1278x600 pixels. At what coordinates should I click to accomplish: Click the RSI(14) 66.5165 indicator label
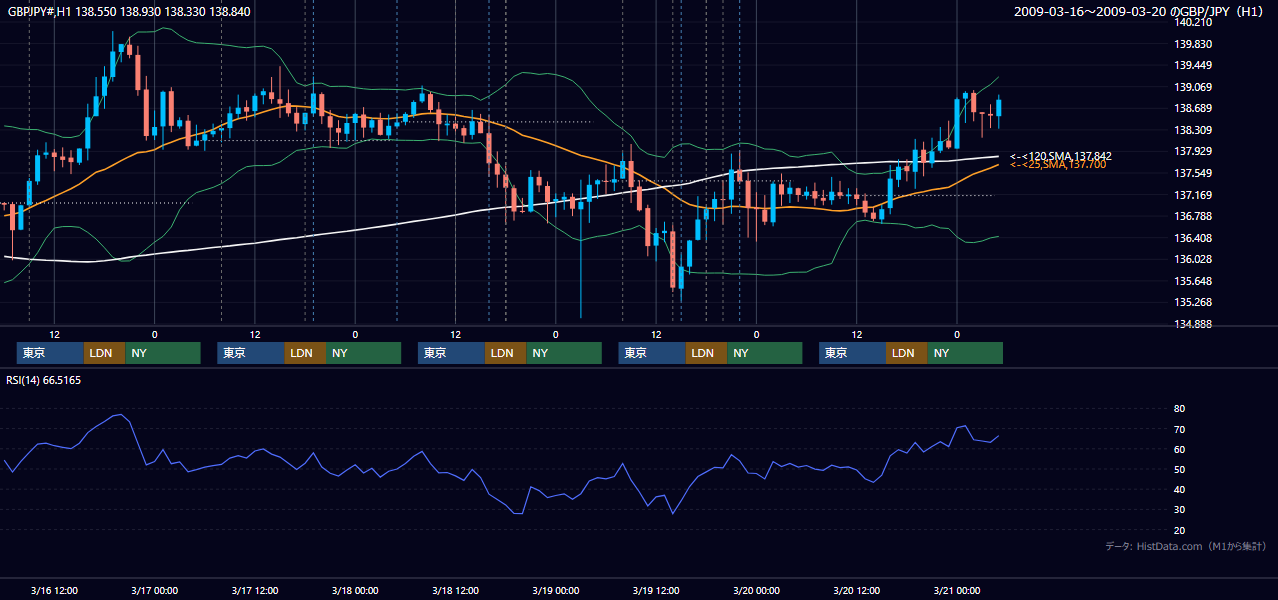click(44, 380)
